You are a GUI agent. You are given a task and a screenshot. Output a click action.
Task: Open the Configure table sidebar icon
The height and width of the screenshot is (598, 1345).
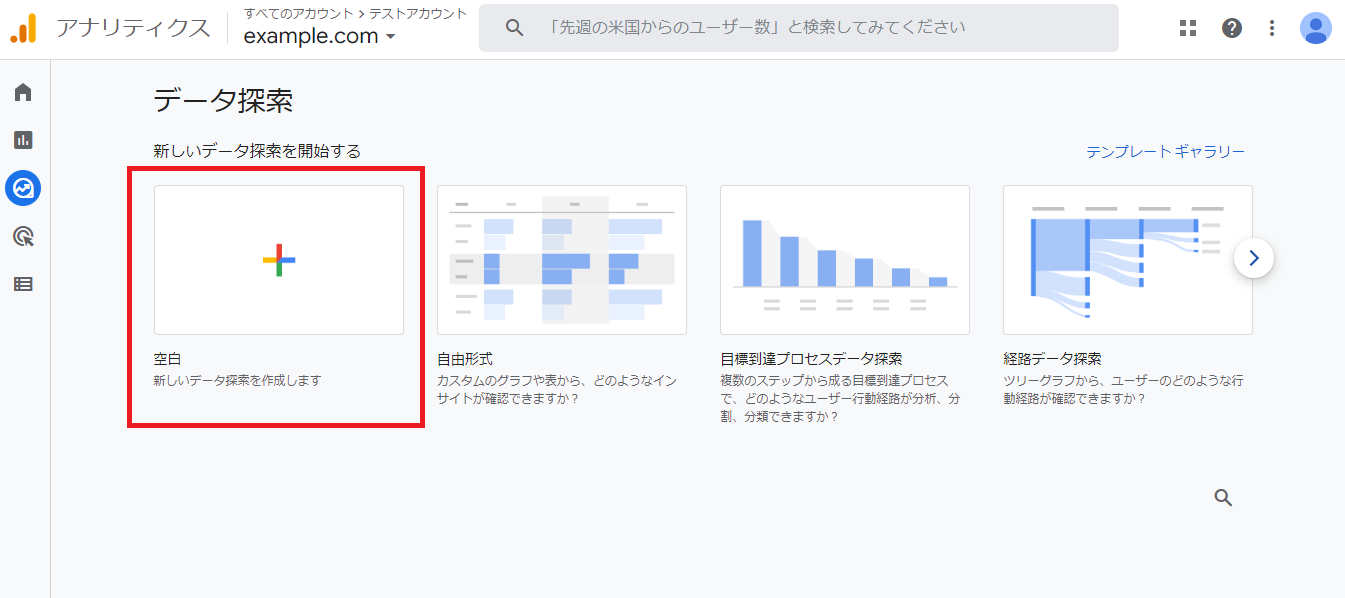point(23,284)
